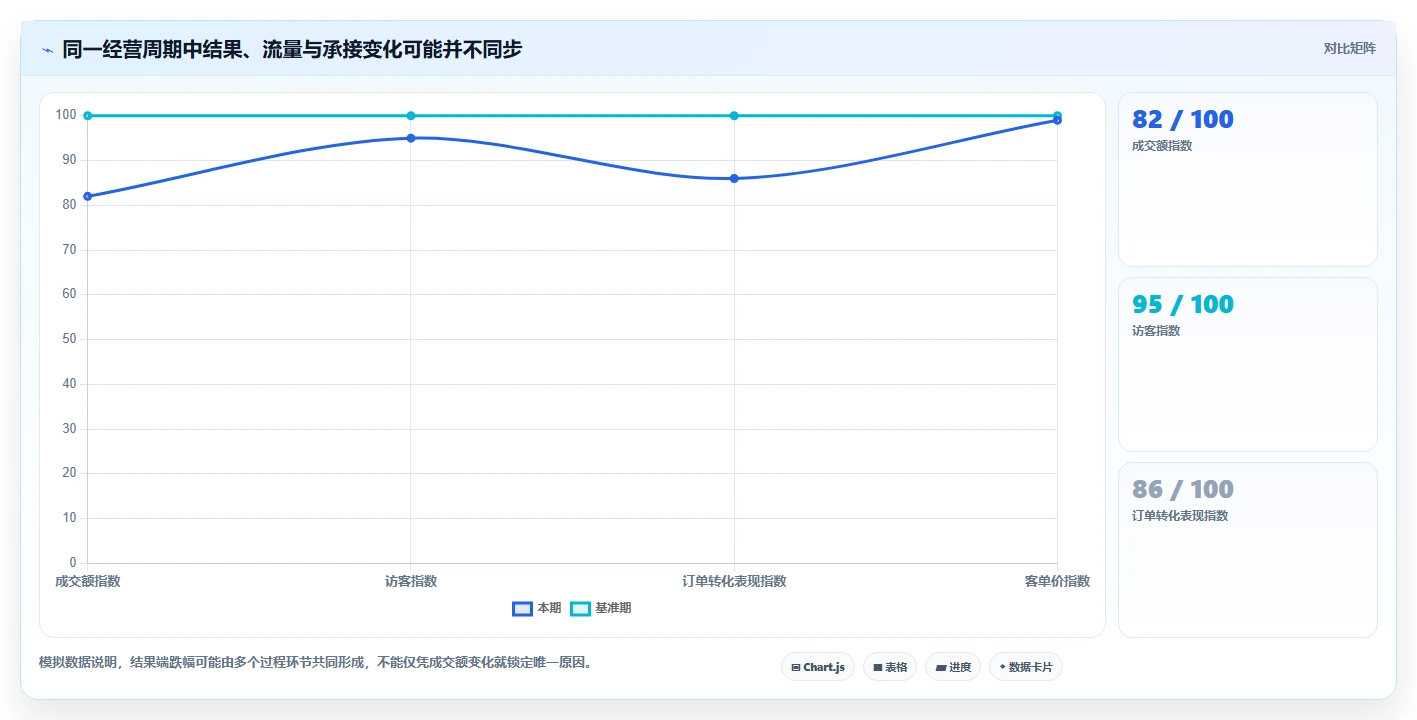Toggle the 基准期 legend item
Image resolution: width=1417 pixels, height=720 pixels.
(601, 608)
